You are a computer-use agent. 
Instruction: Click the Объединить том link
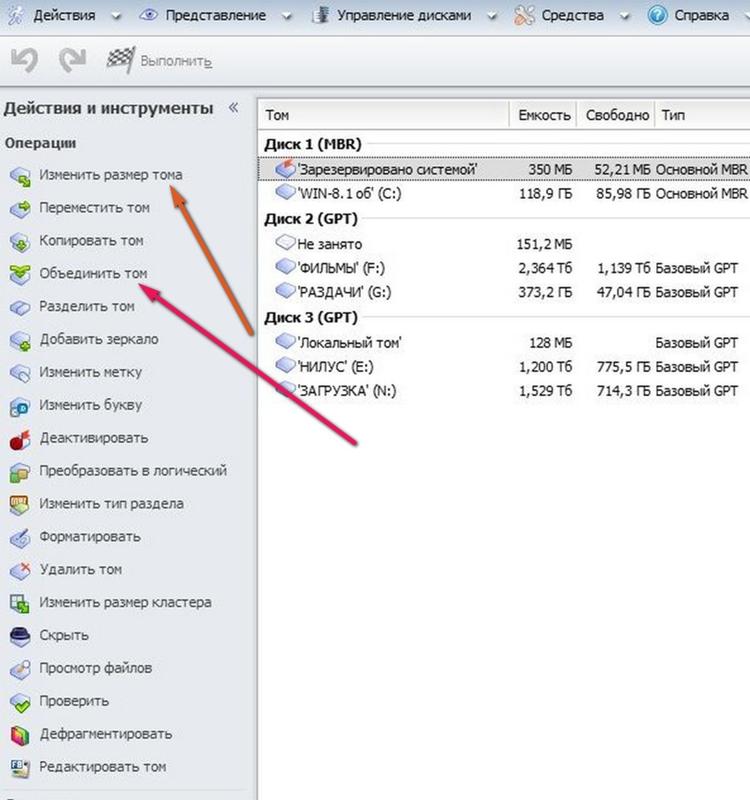click(93, 273)
